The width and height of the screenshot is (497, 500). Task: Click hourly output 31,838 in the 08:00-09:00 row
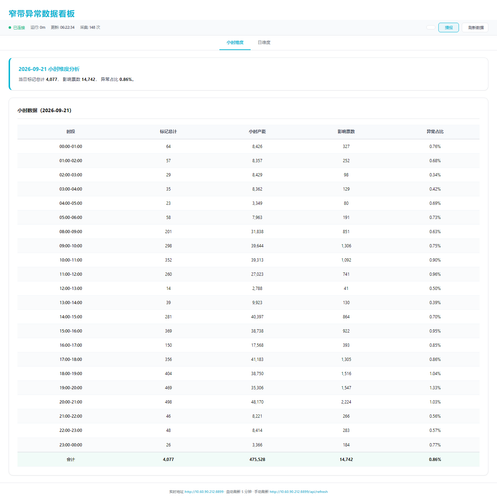point(257,232)
